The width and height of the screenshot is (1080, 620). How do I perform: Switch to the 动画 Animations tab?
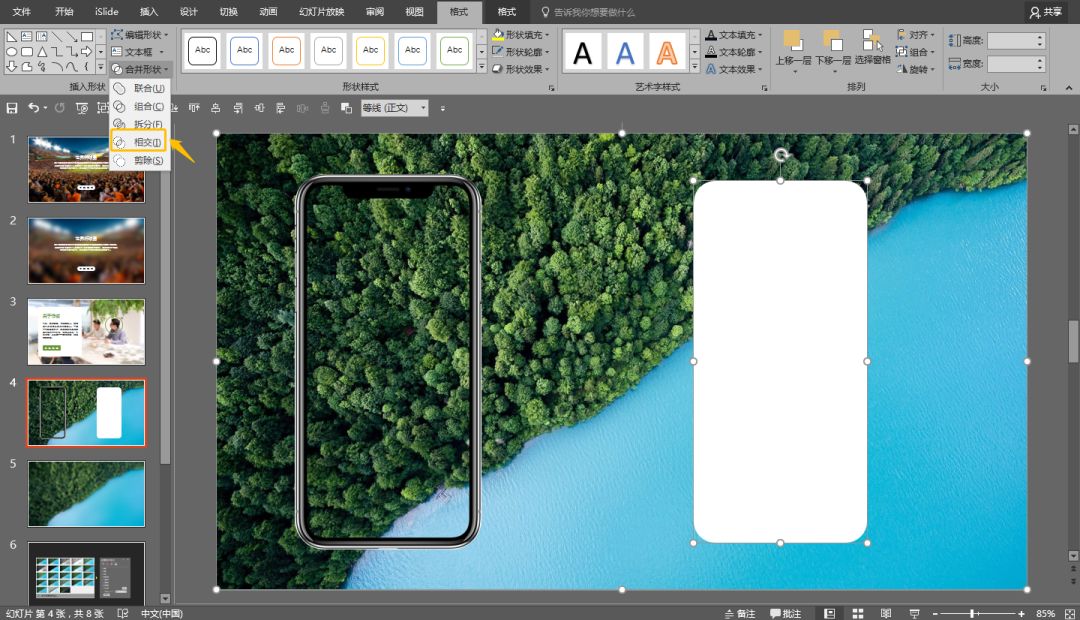(x=269, y=12)
